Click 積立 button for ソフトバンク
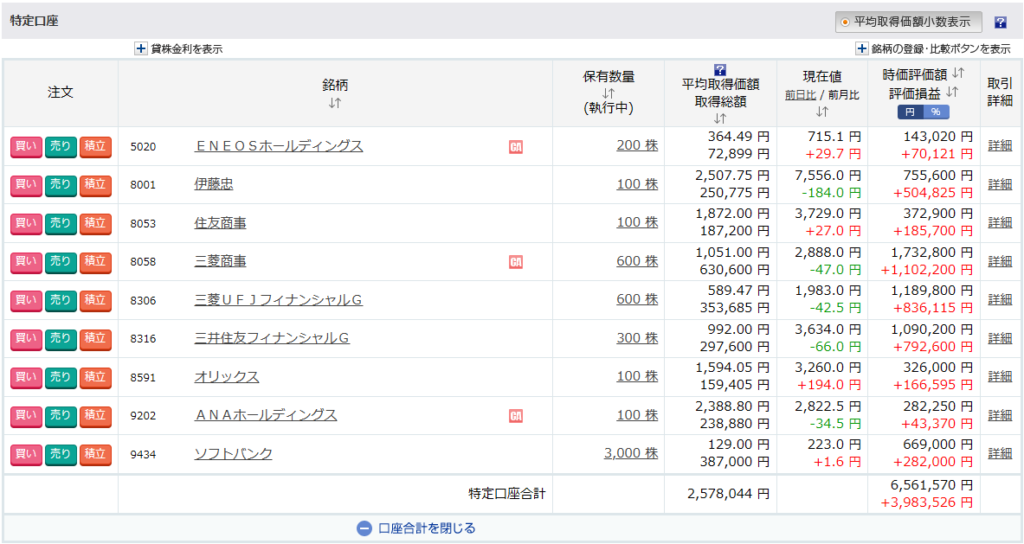 coord(95,454)
